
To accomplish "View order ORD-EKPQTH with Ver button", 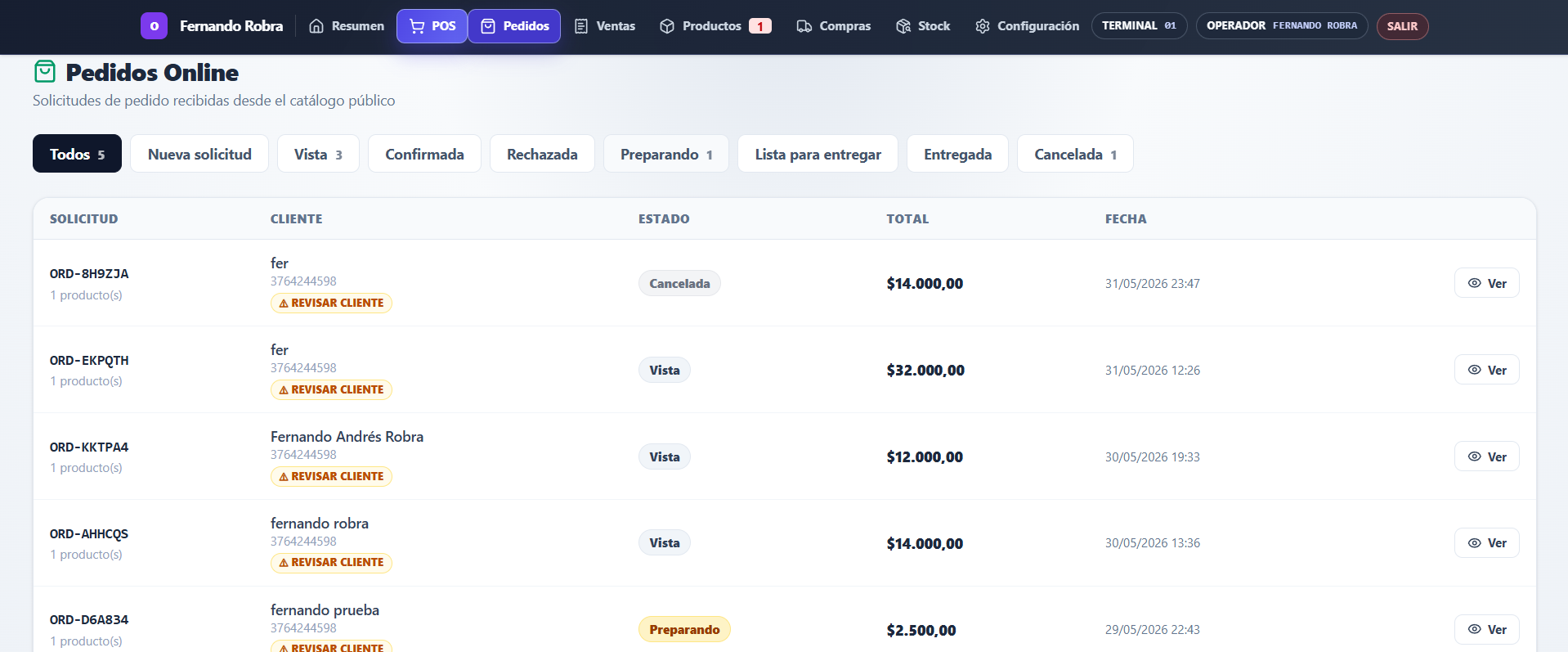I will pos(1486,370).
